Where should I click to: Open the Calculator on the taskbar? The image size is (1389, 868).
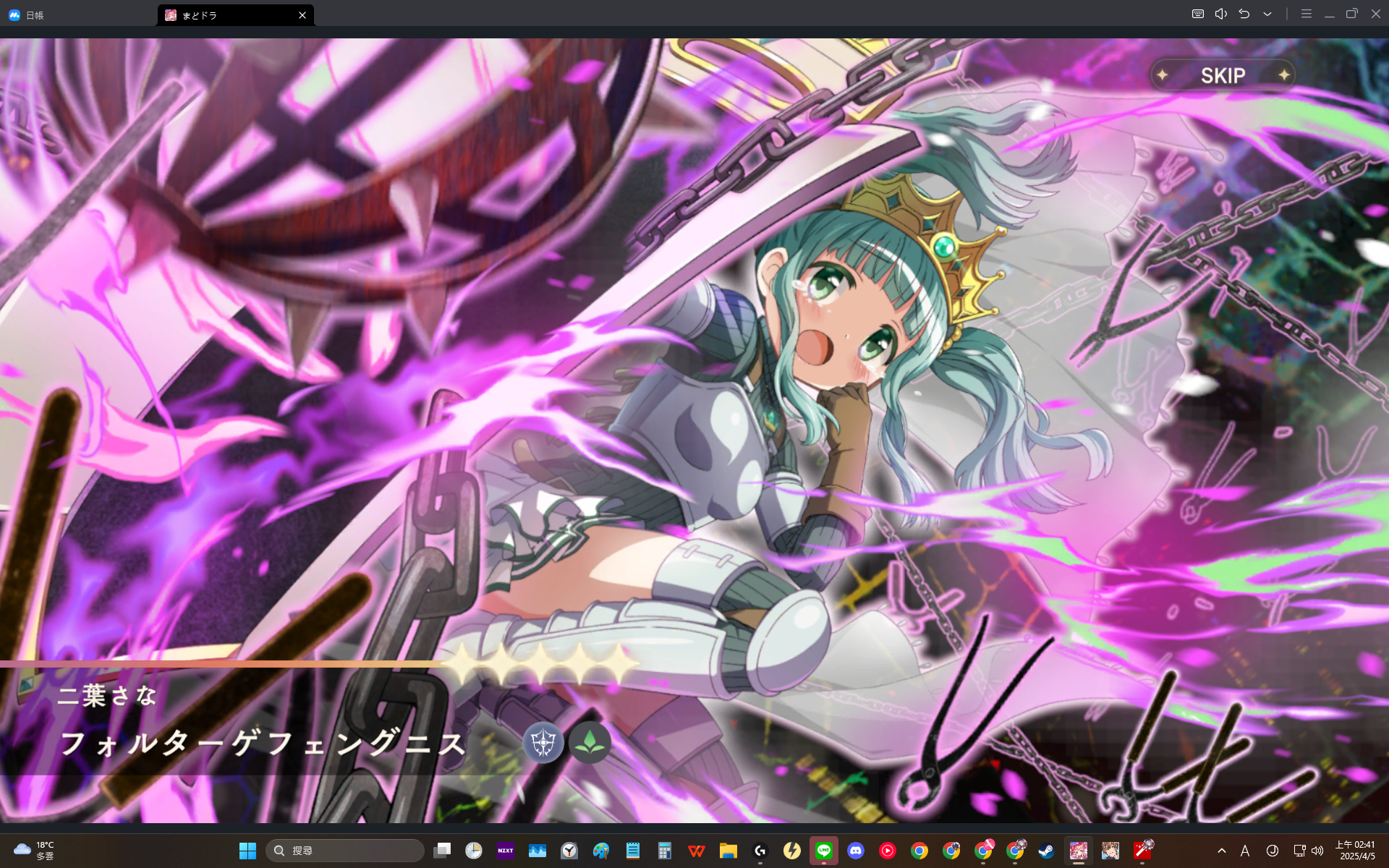click(x=665, y=851)
